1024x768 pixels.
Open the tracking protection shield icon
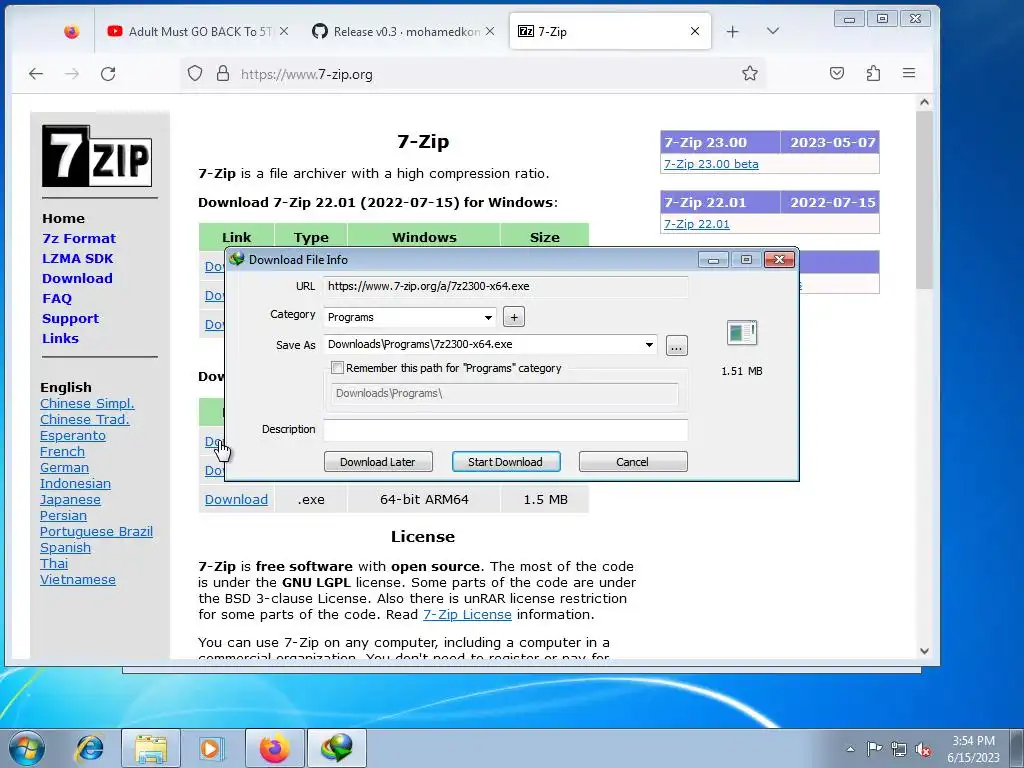(x=195, y=73)
